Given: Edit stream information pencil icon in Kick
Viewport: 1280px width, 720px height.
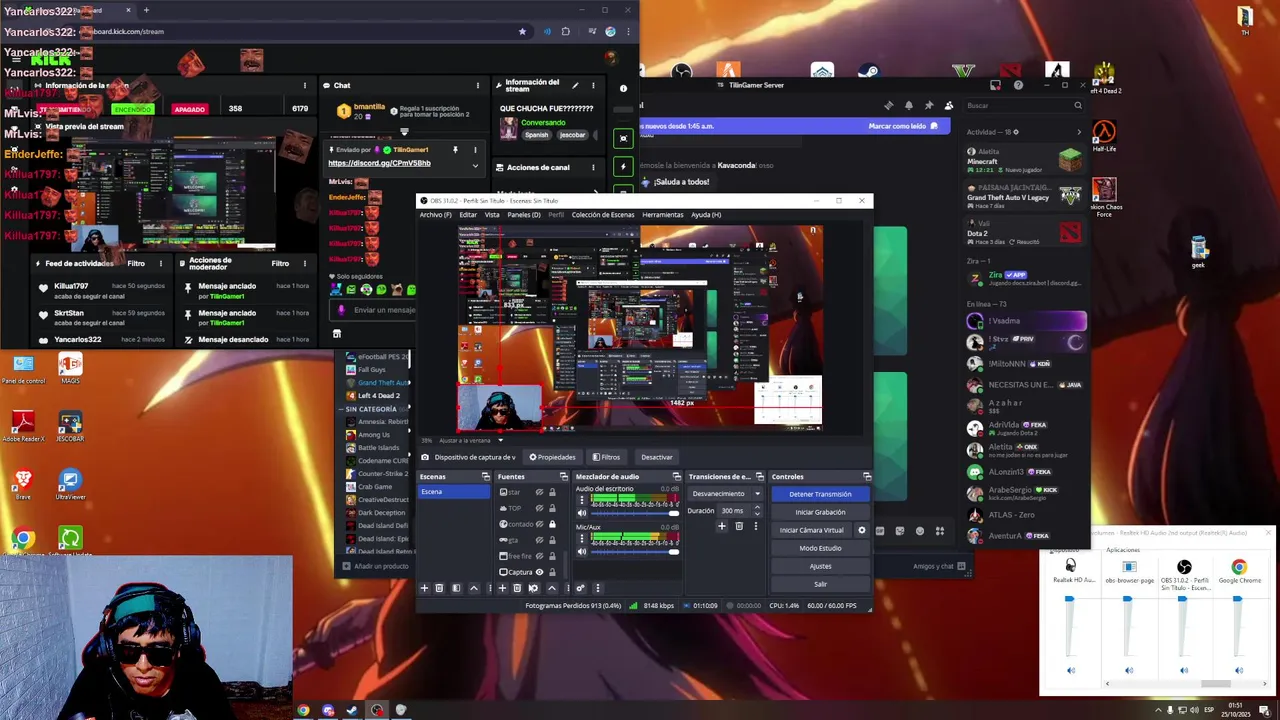Looking at the screenshot, I should 577,85.
